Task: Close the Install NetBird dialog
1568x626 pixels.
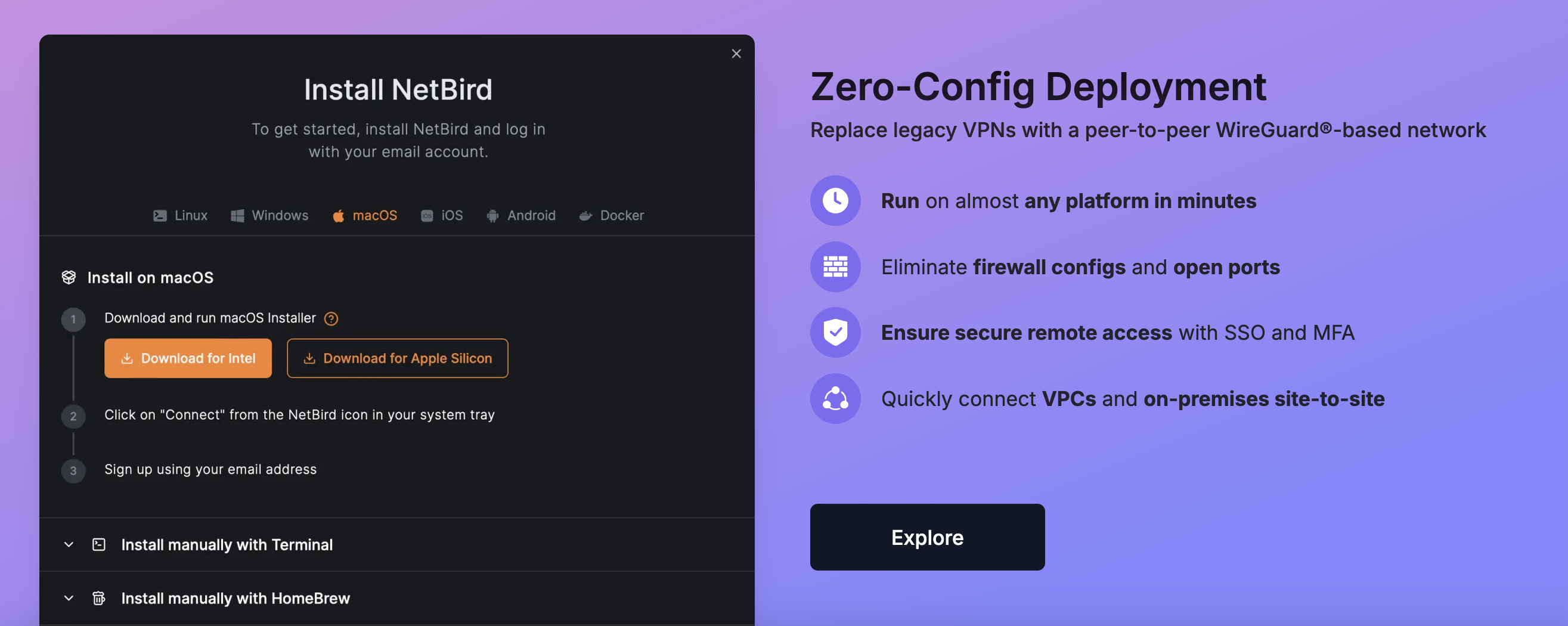Action: pos(736,54)
